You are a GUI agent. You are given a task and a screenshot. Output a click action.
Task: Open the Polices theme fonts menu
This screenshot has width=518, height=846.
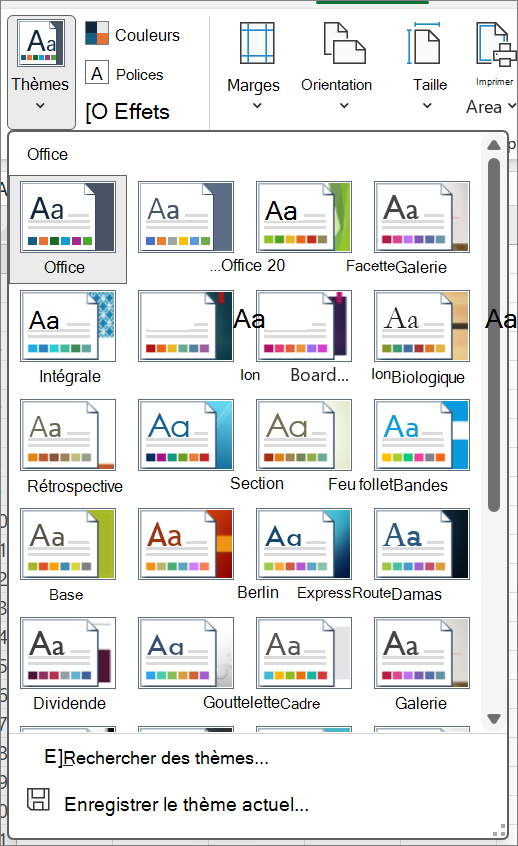[124, 74]
